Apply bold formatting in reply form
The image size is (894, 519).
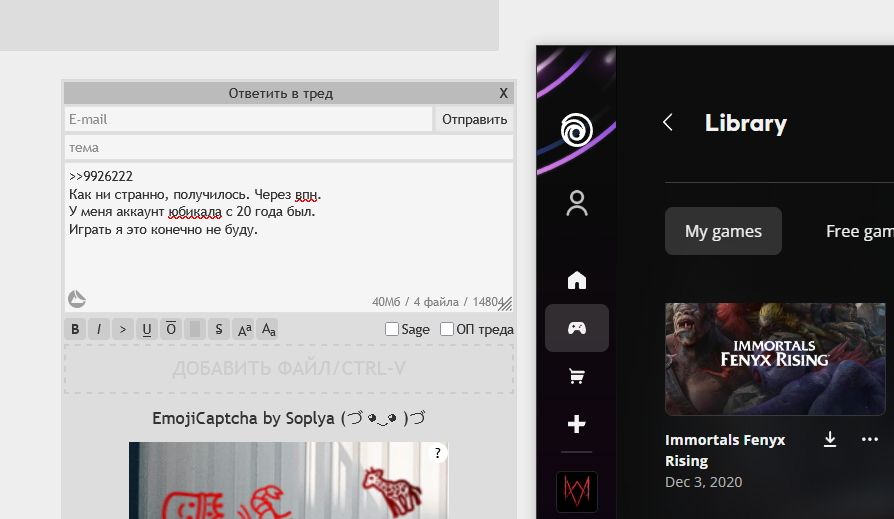pyautogui.click(x=75, y=329)
